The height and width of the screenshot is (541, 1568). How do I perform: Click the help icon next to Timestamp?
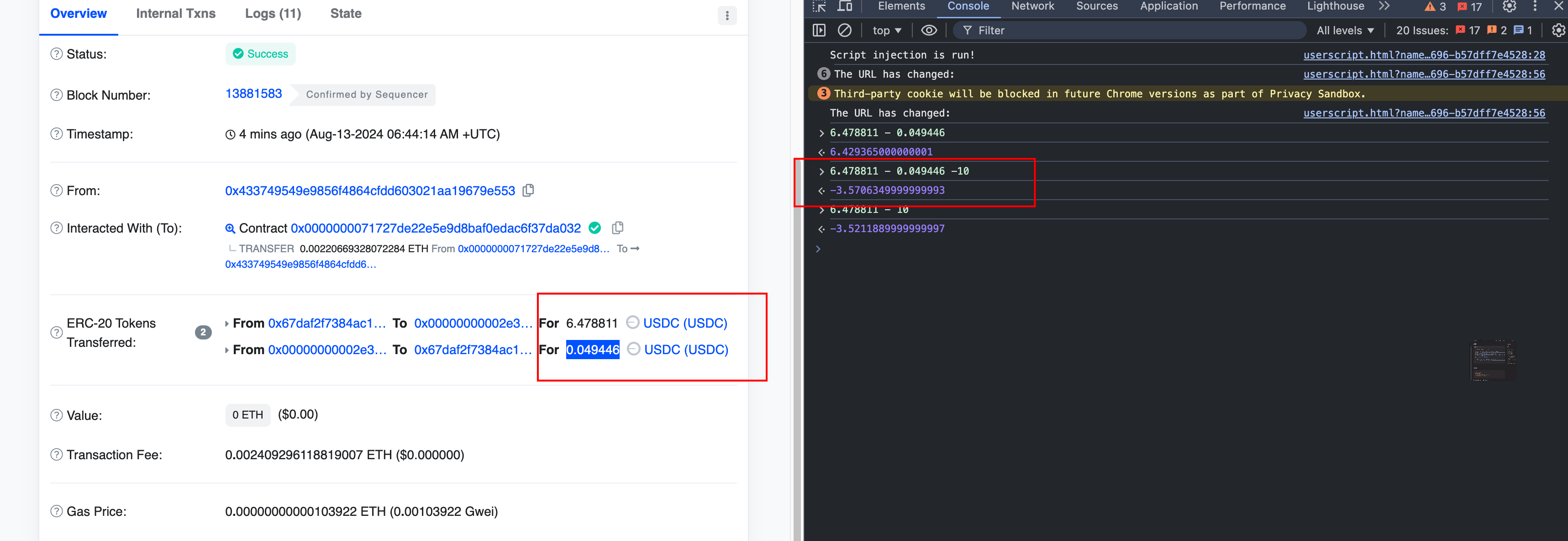tap(57, 133)
